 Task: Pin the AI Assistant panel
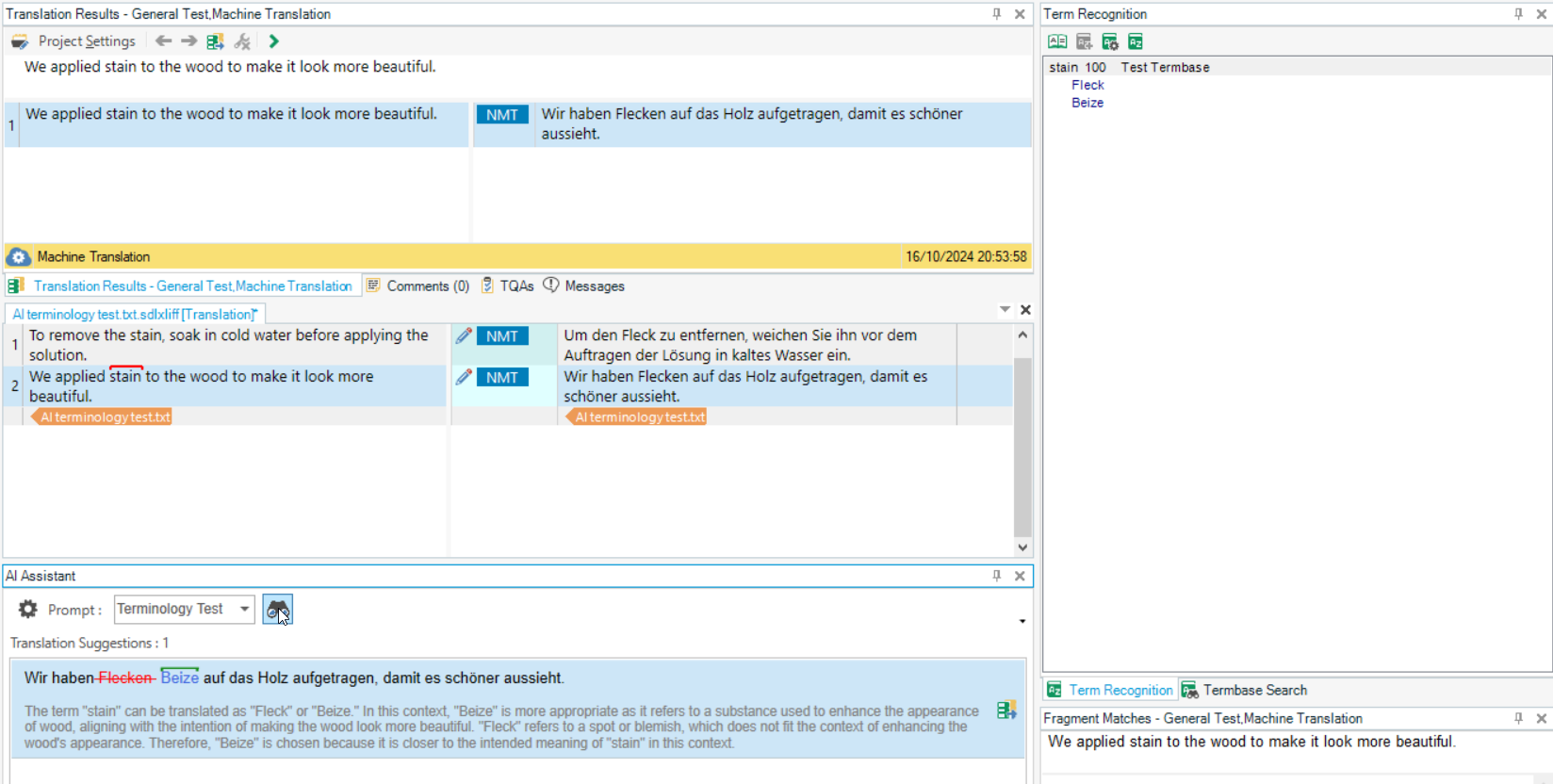(x=996, y=576)
